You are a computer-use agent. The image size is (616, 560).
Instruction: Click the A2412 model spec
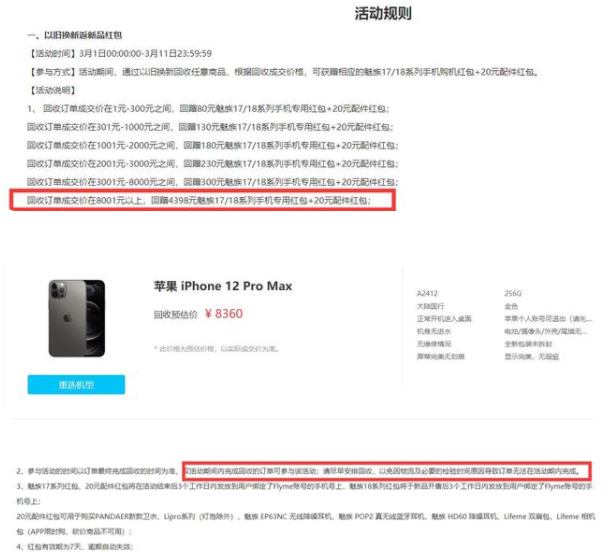pos(427,293)
